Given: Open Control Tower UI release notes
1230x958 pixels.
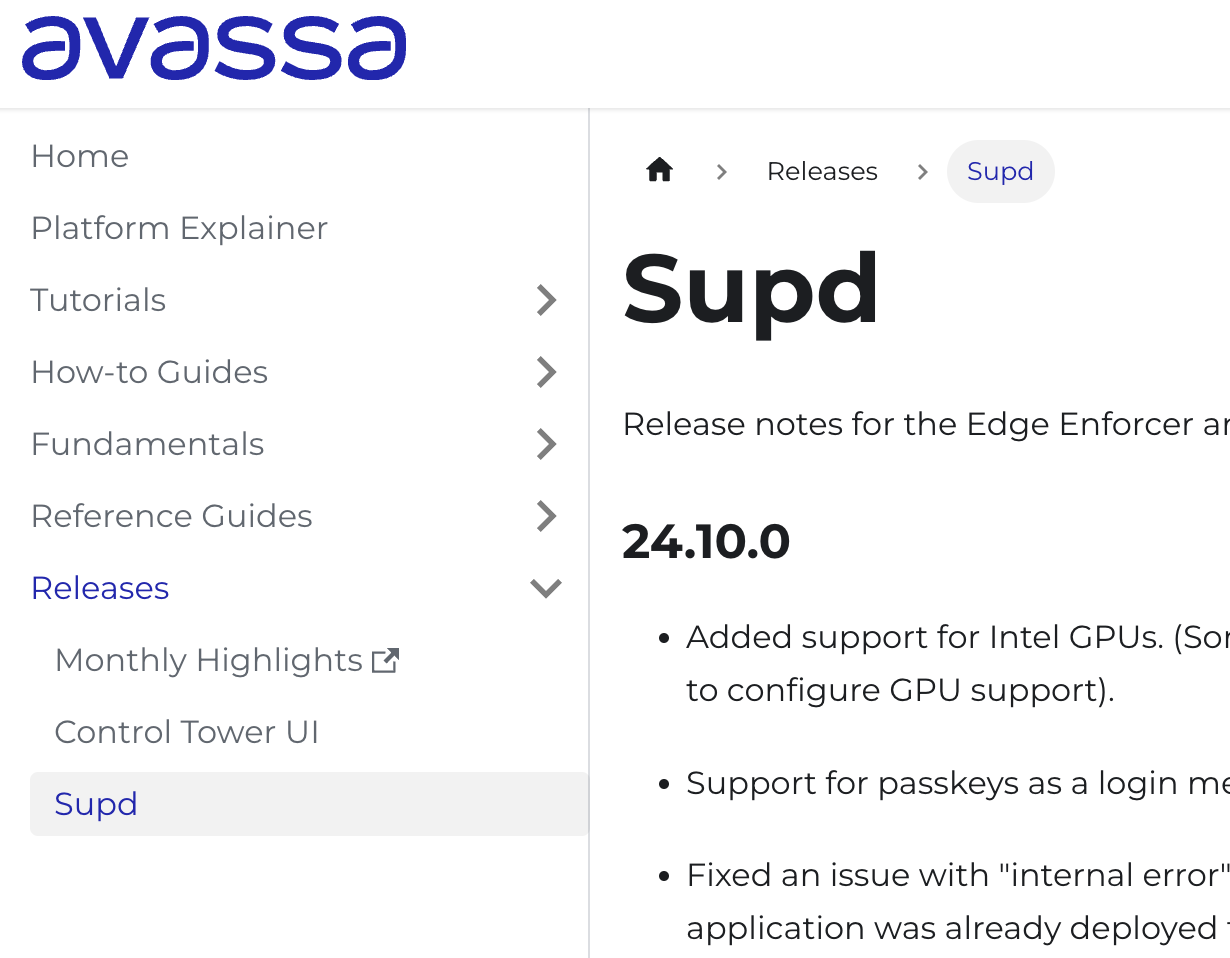Looking at the screenshot, I should [186, 732].
